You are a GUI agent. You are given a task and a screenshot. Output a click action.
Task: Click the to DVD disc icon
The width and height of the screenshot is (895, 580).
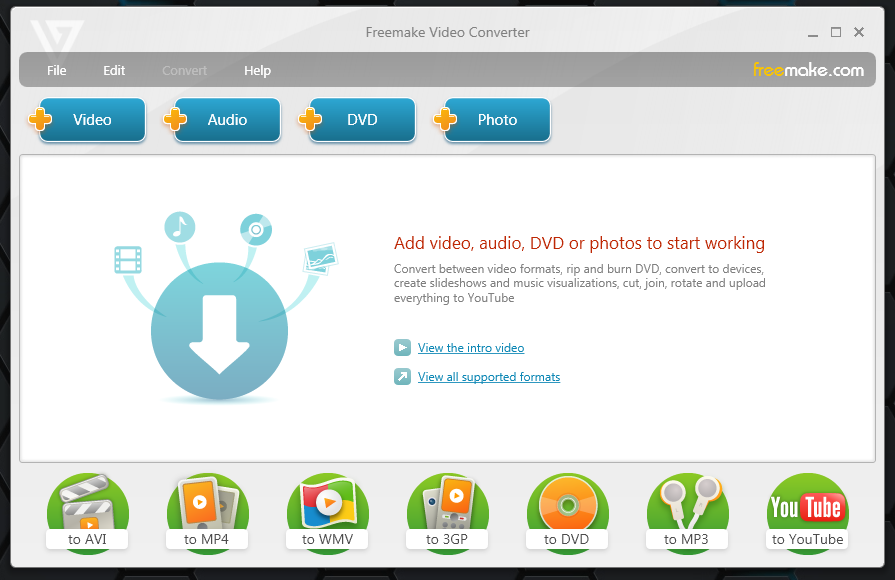[567, 513]
